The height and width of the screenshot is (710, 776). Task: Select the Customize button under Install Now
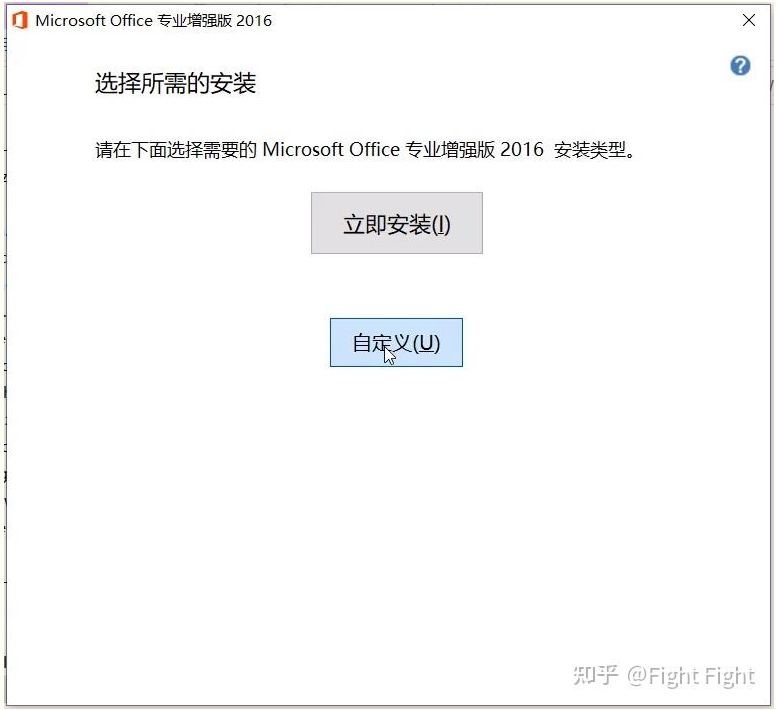(x=396, y=342)
